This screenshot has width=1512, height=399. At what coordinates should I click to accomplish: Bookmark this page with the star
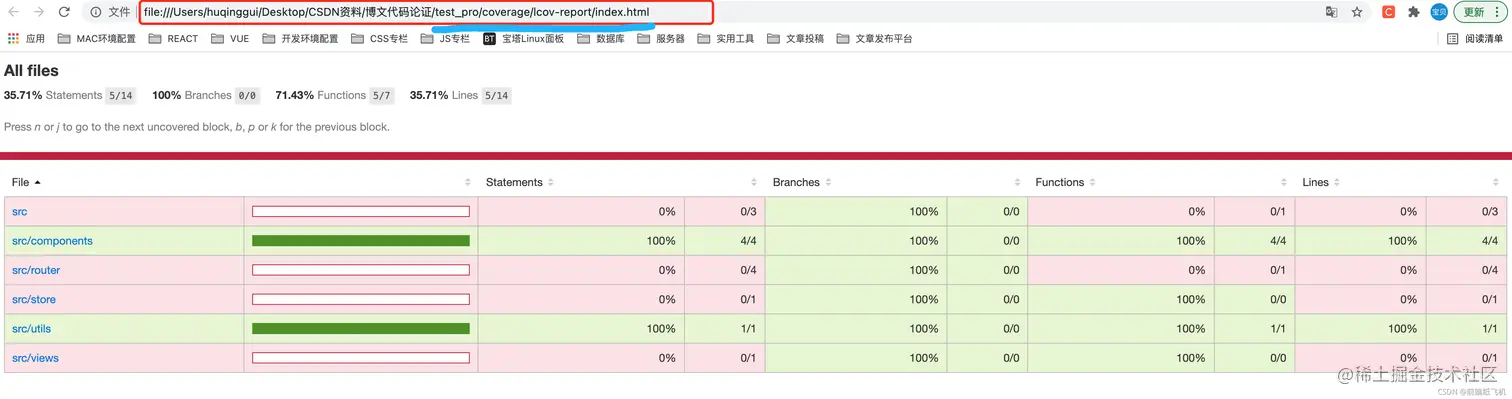pyautogui.click(x=1357, y=12)
